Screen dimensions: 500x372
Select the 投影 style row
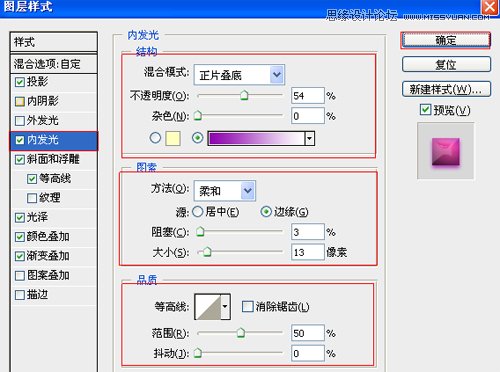[54, 82]
